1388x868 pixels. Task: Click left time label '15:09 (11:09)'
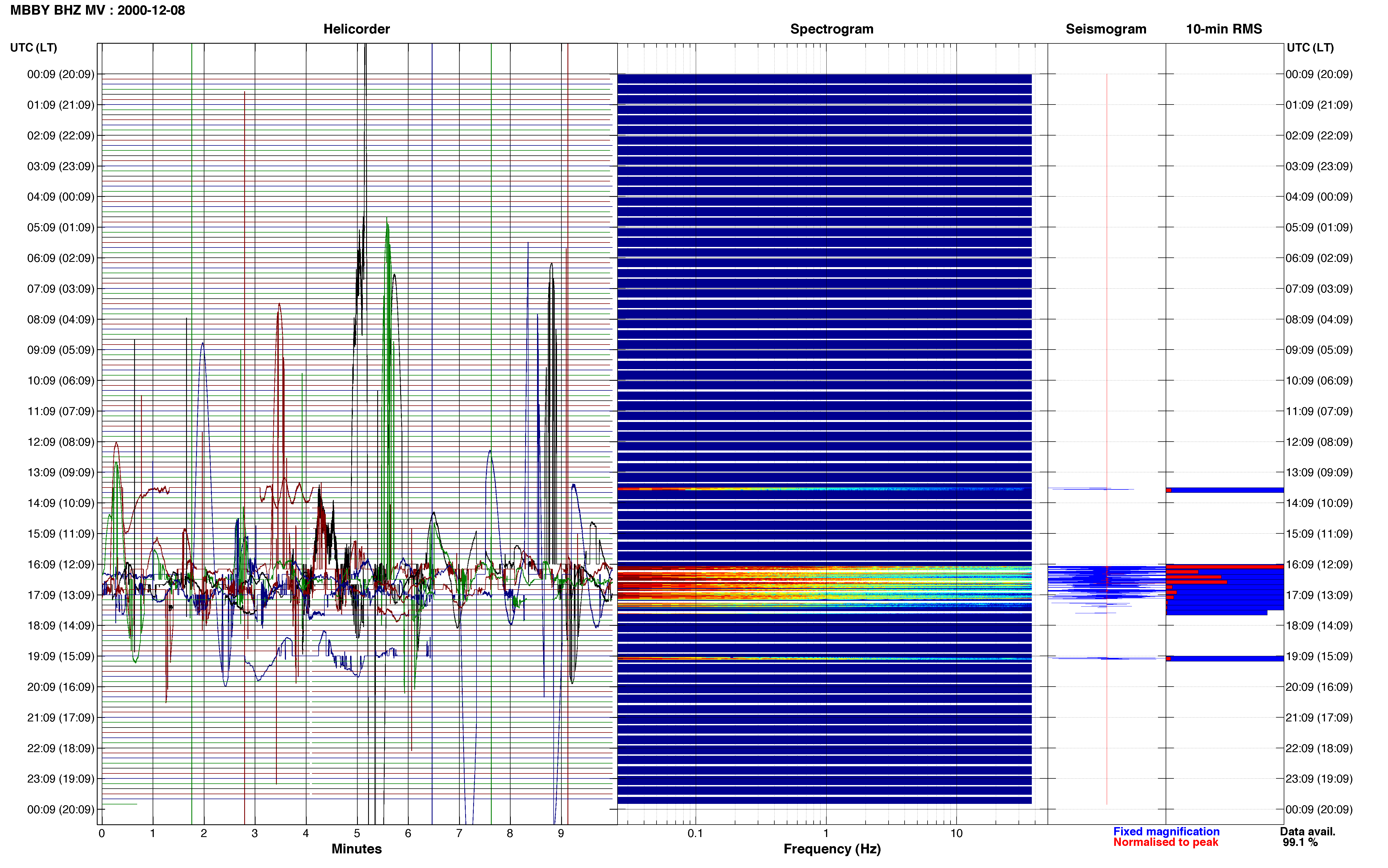tap(61, 534)
